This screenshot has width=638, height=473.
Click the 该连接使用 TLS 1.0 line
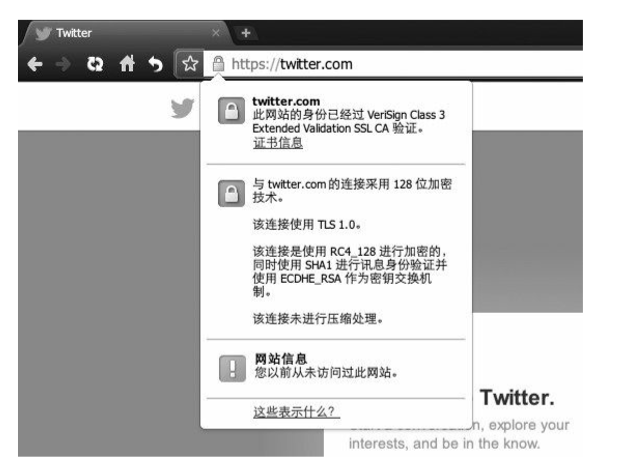point(307,224)
